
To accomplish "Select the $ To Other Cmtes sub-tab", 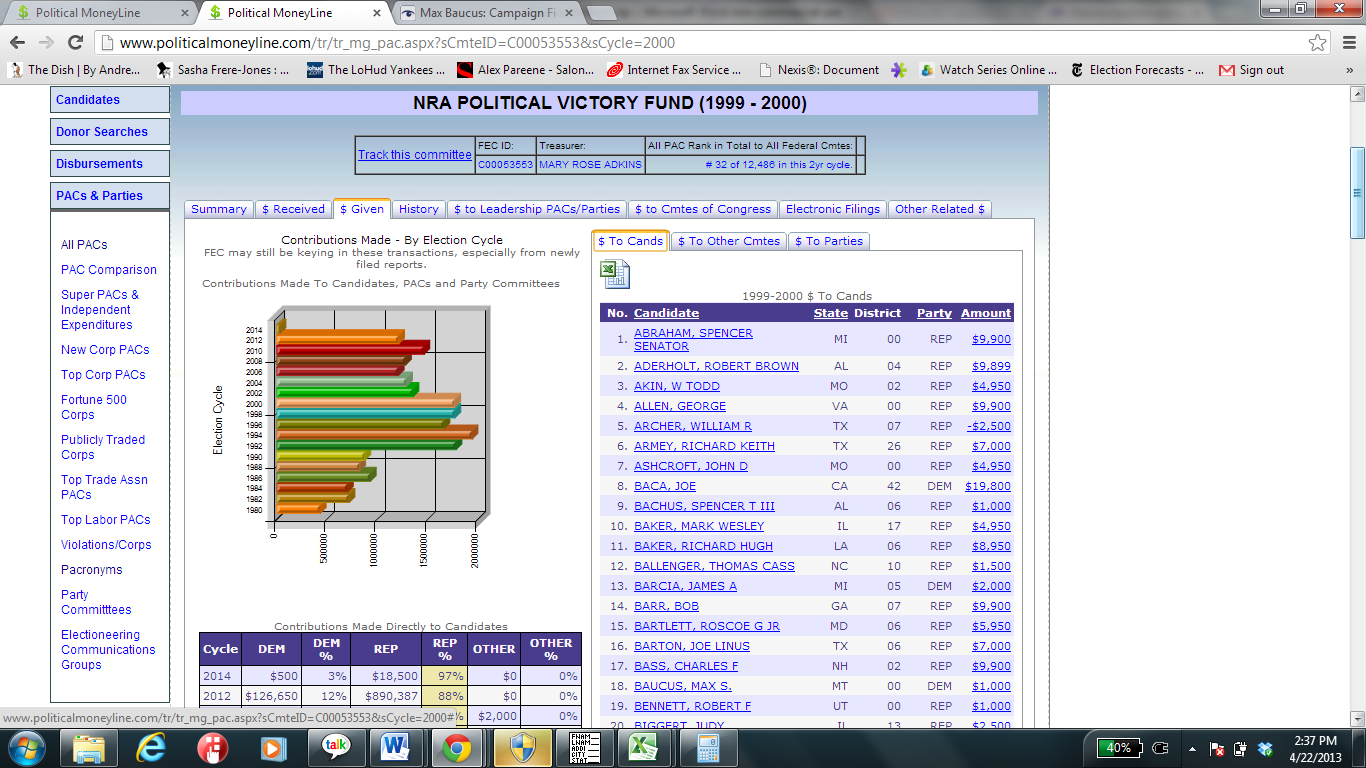I will [x=728, y=241].
